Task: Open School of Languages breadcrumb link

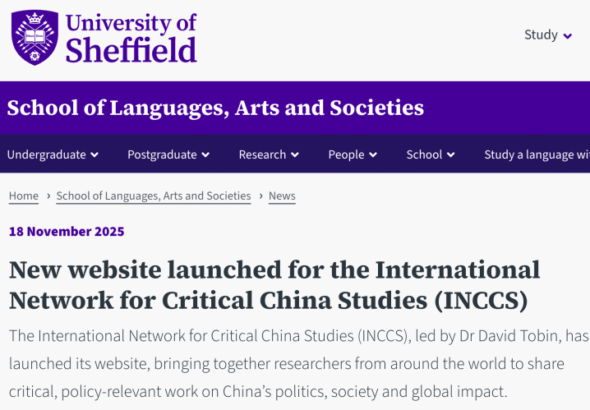Action: (154, 196)
